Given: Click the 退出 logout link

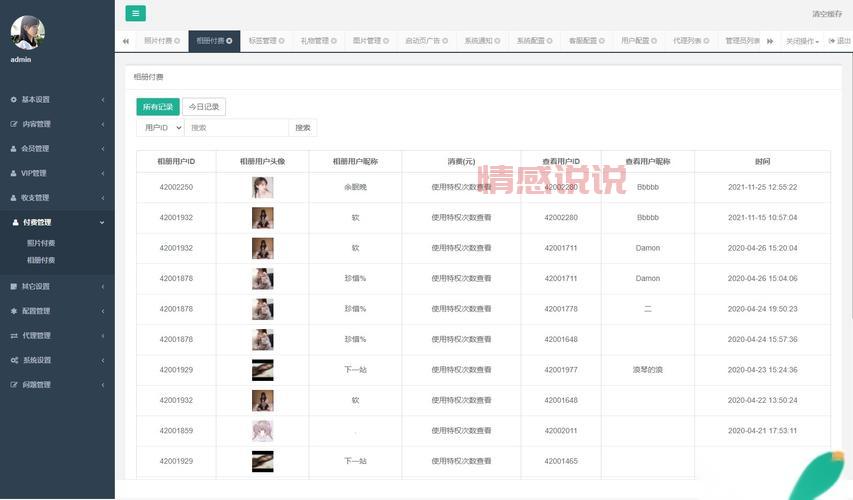Looking at the screenshot, I should pyautogui.click(x=839, y=41).
